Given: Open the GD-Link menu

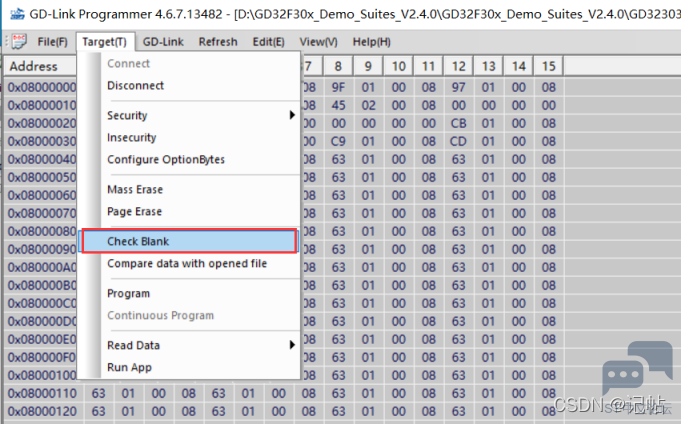Looking at the screenshot, I should (163, 42).
